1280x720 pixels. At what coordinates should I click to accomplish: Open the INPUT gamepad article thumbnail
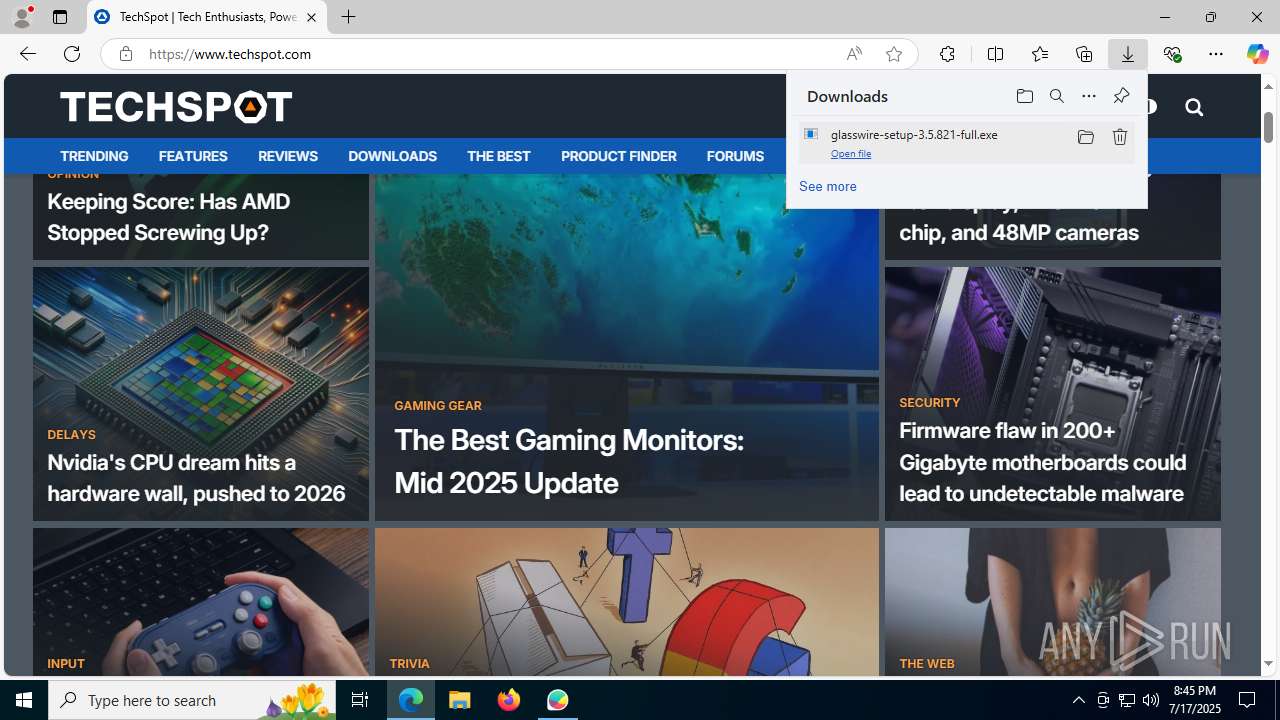(x=201, y=603)
